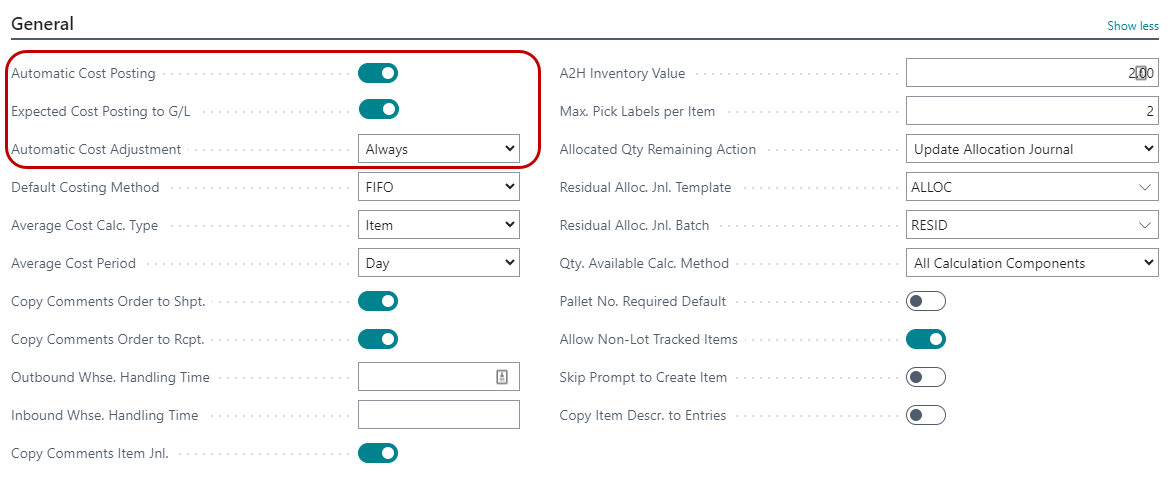The image size is (1170, 487).
Task: Open Qty. Available Calc. Method dropdown
Action: click(x=1031, y=263)
